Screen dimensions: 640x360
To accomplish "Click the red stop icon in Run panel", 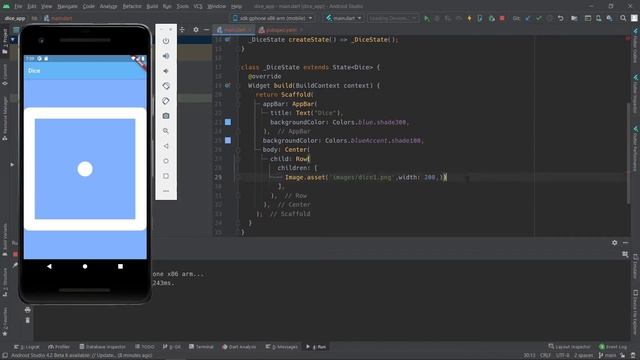I will coord(16,254).
